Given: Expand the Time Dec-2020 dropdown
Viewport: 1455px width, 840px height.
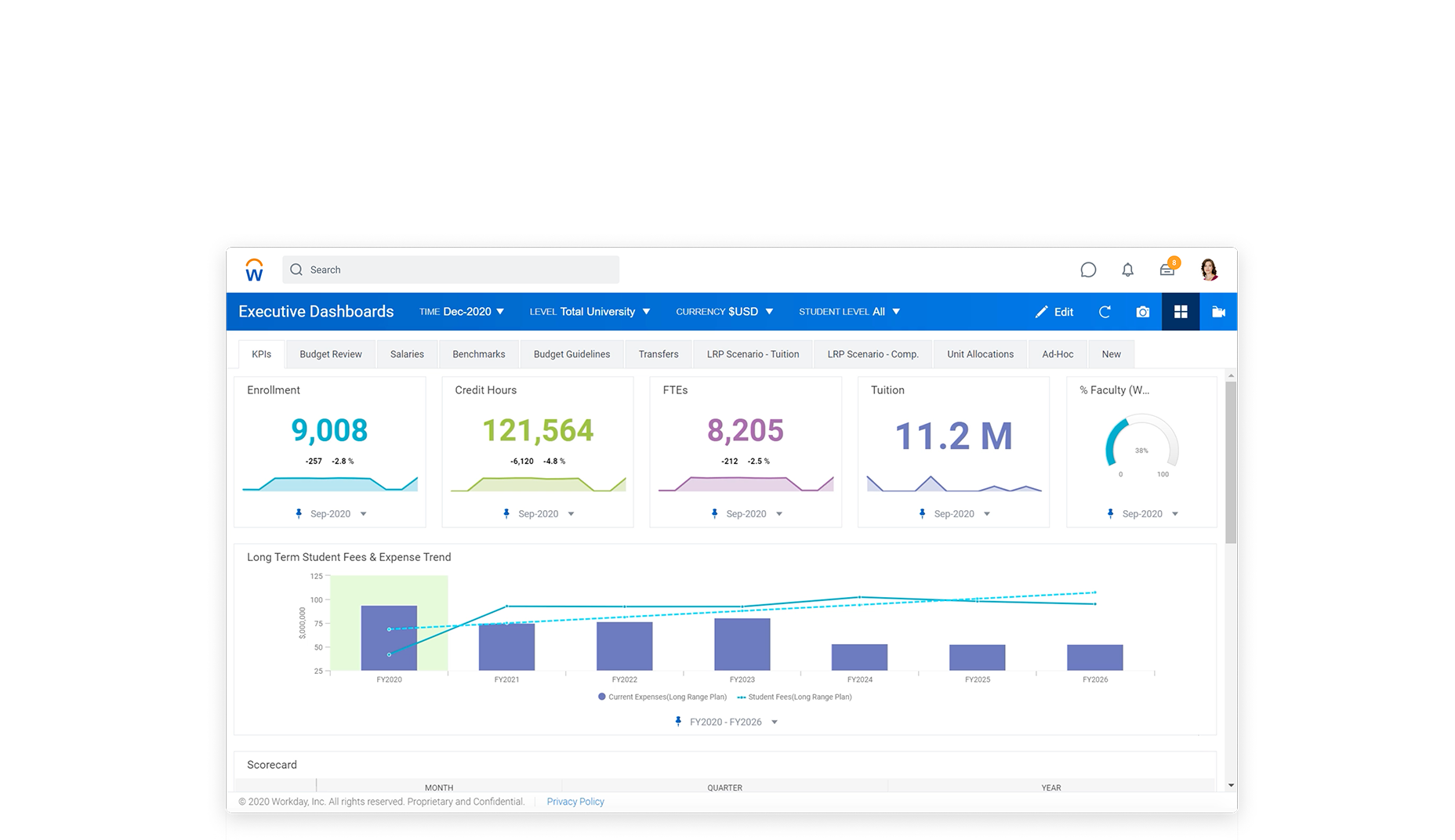Looking at the screenshot, I should click(462, 312).
